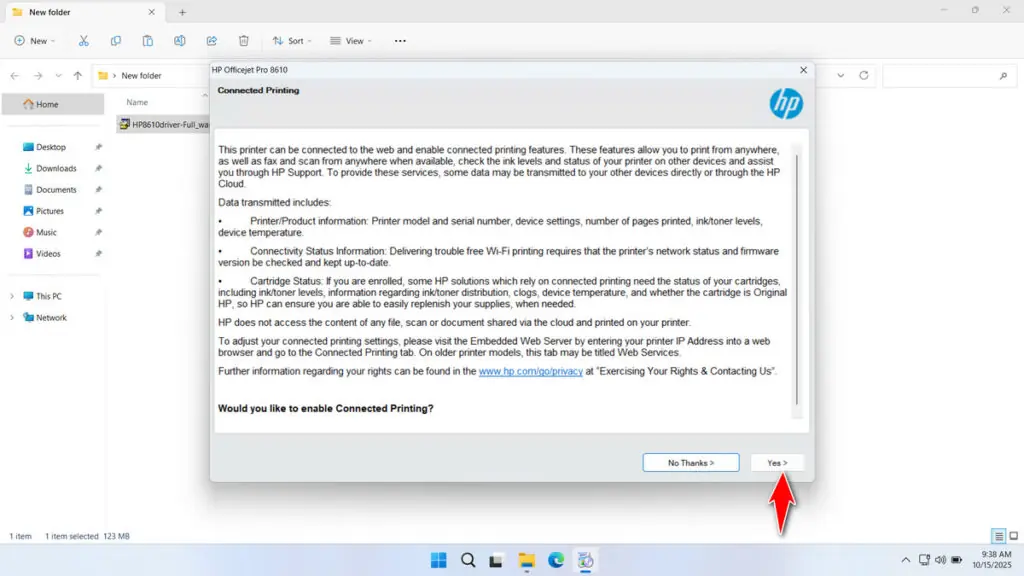The height and width of the screenshot is (576, 1024).
Task: Select the Paste icon
Action: tap(148, 41)
